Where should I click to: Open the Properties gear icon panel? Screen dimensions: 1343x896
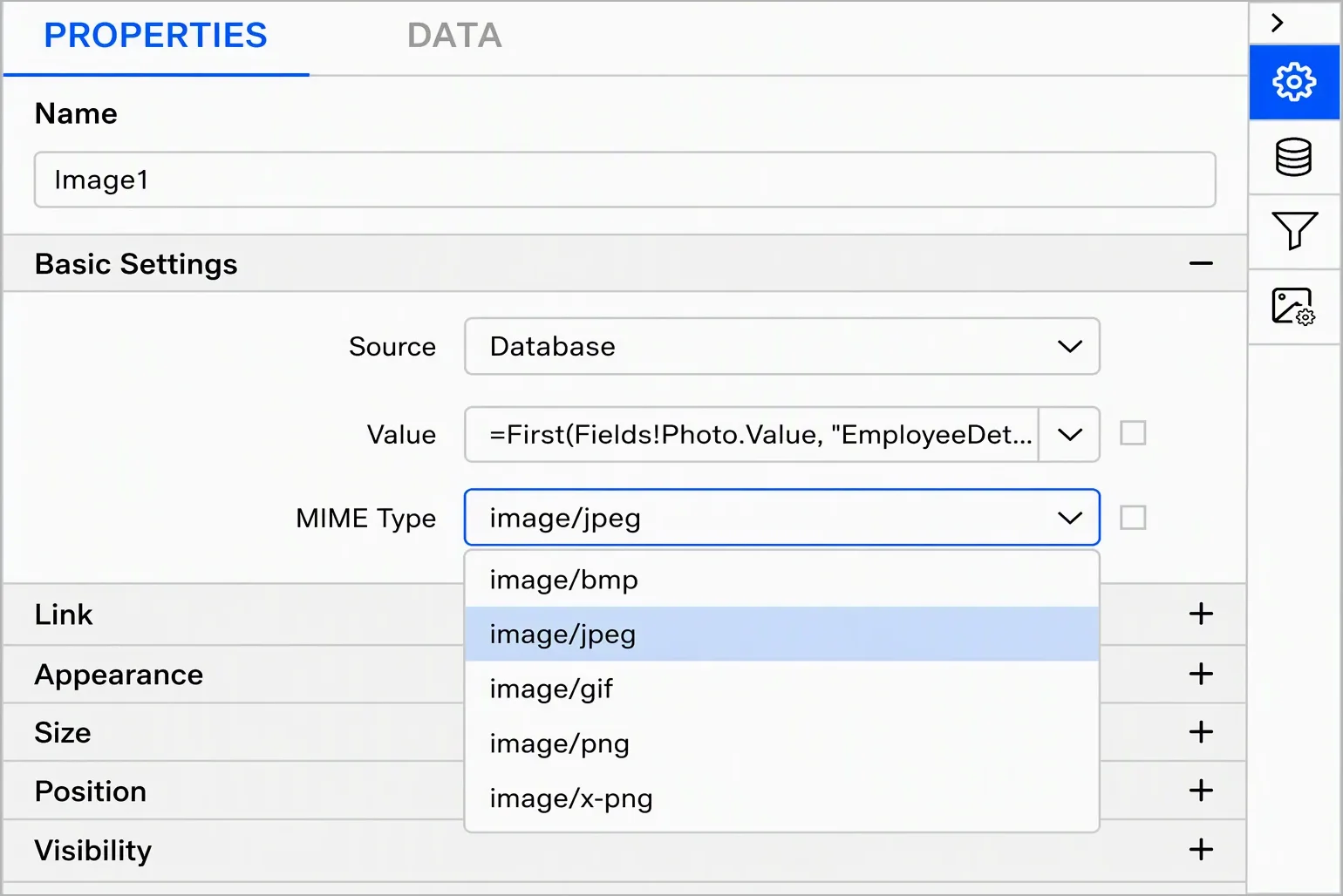(x=1294, y=82)
